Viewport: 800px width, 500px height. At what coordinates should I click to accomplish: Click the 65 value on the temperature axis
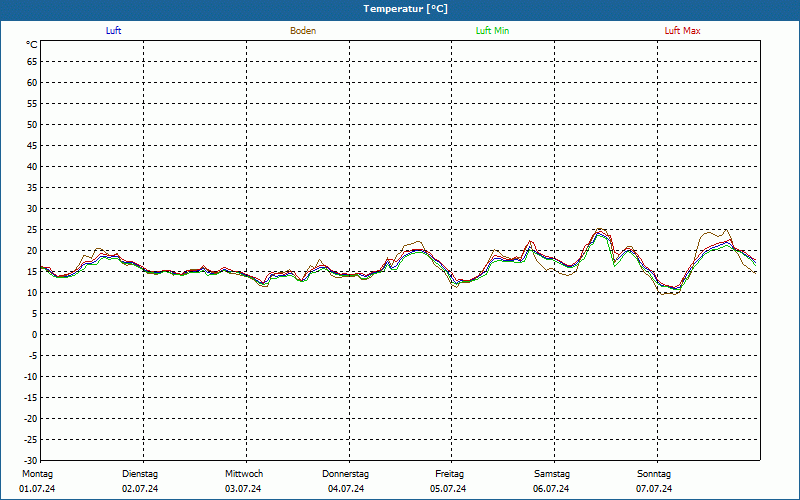[32, 62]
